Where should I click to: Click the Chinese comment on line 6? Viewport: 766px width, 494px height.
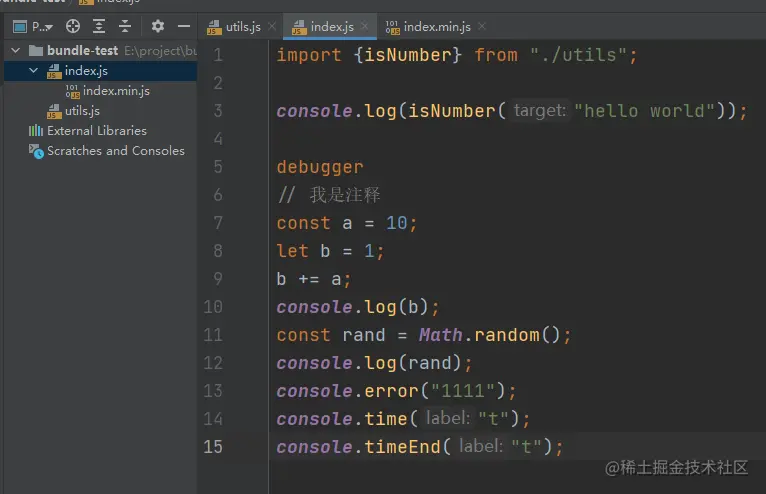pyautogui.click(x=329, y=195)
